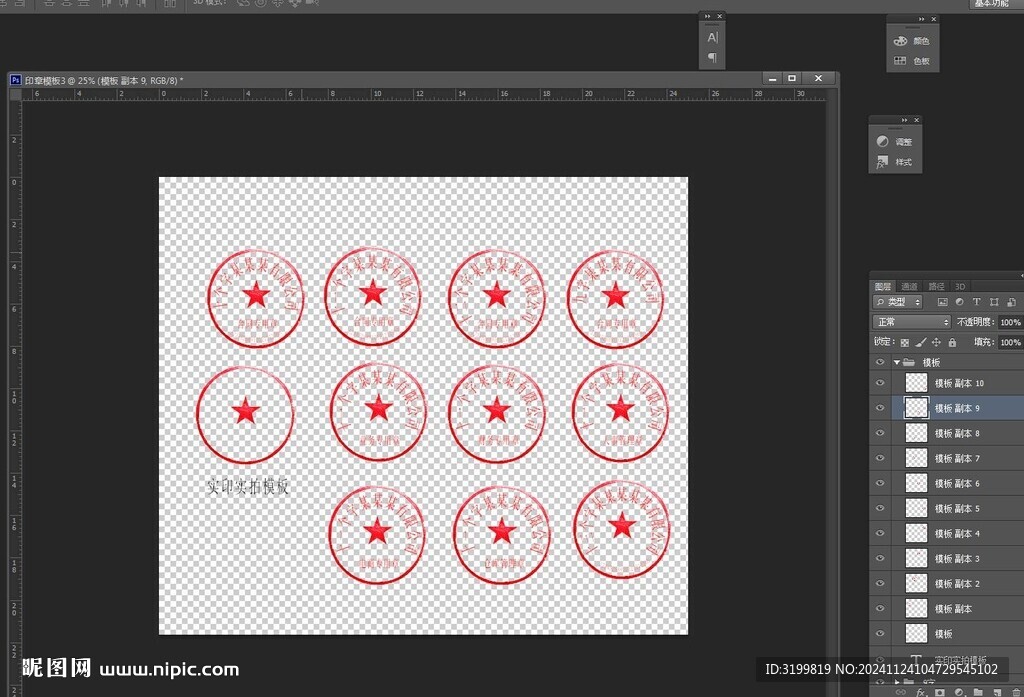Hide the 模板 group via eye icon
This screenshot has height=697, width=1024.
pos(880,362)
